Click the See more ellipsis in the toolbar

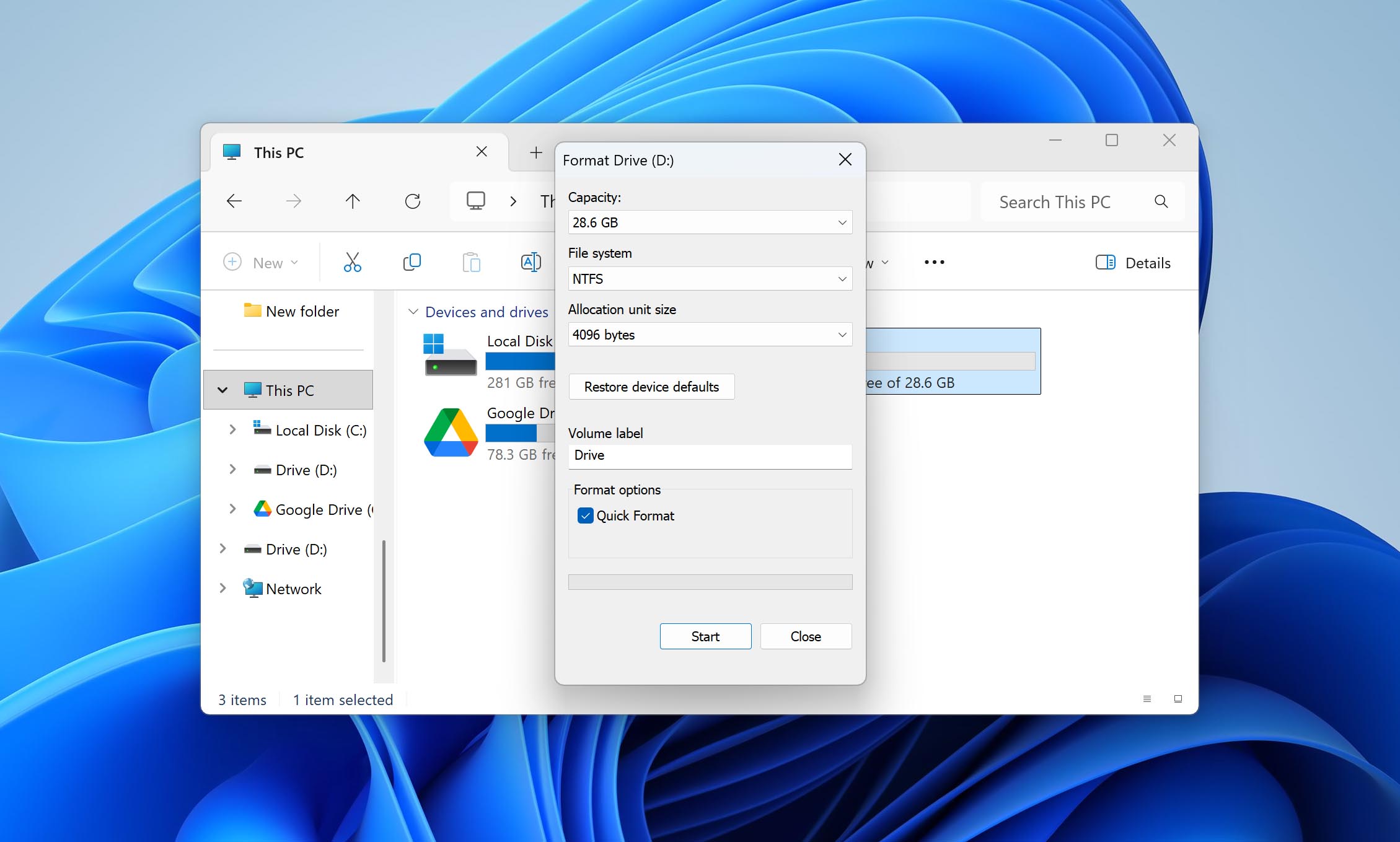pos(933,262)
